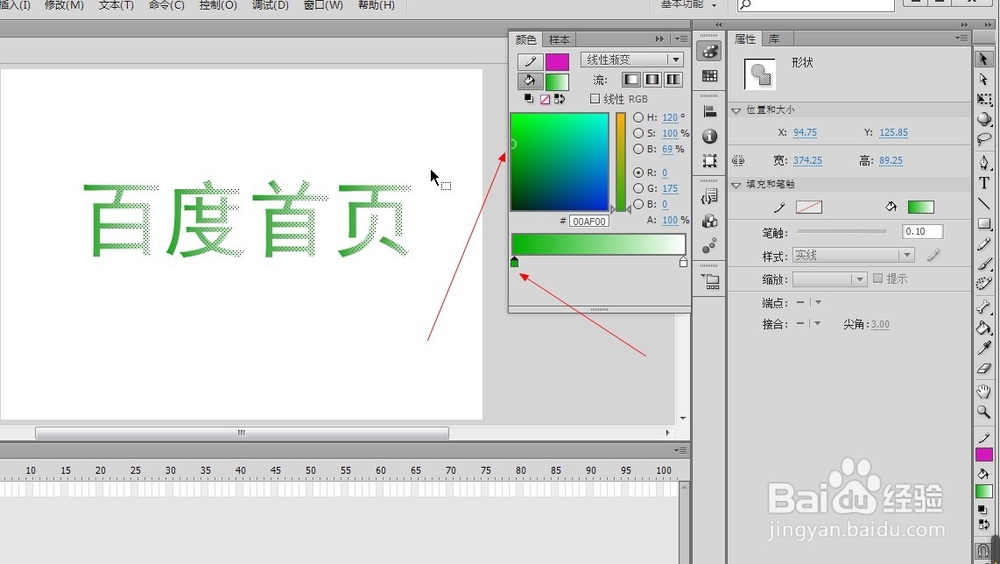Viewport: 1000px width, 564px height.
Task: Choose the Line tool
Action: coord(983,204)
